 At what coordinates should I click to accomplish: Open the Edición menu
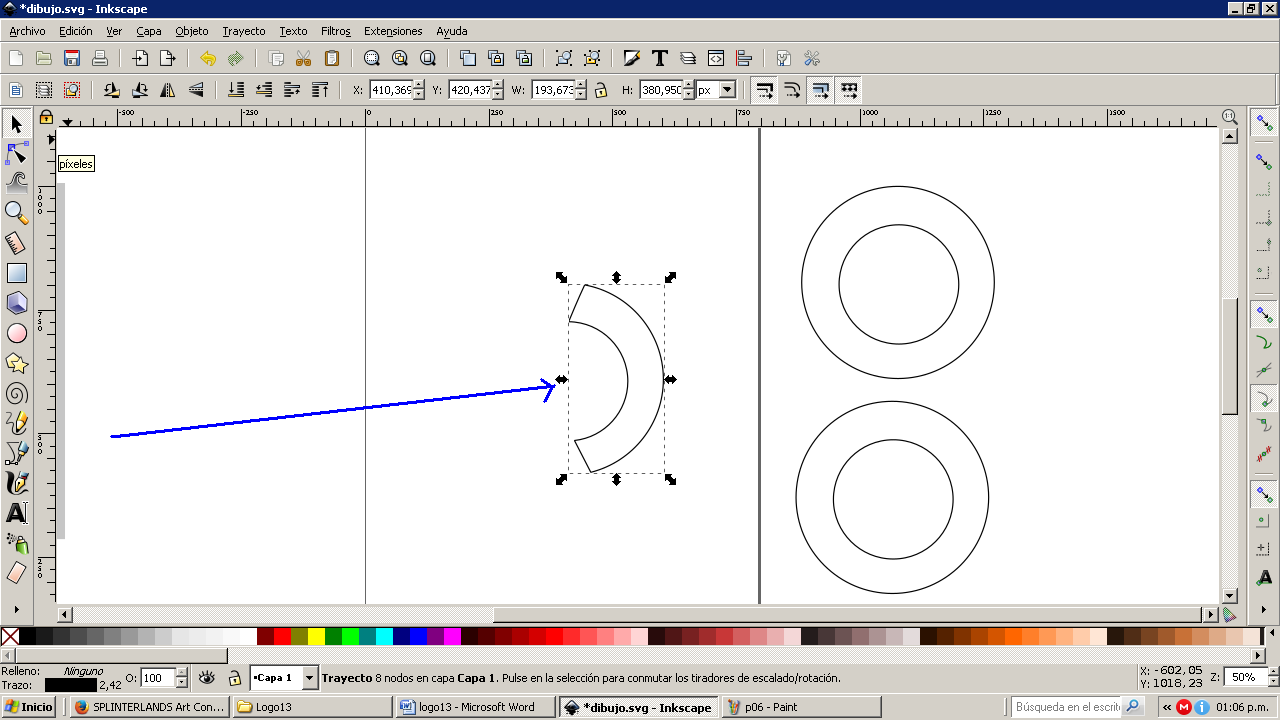tap(76, 31)
